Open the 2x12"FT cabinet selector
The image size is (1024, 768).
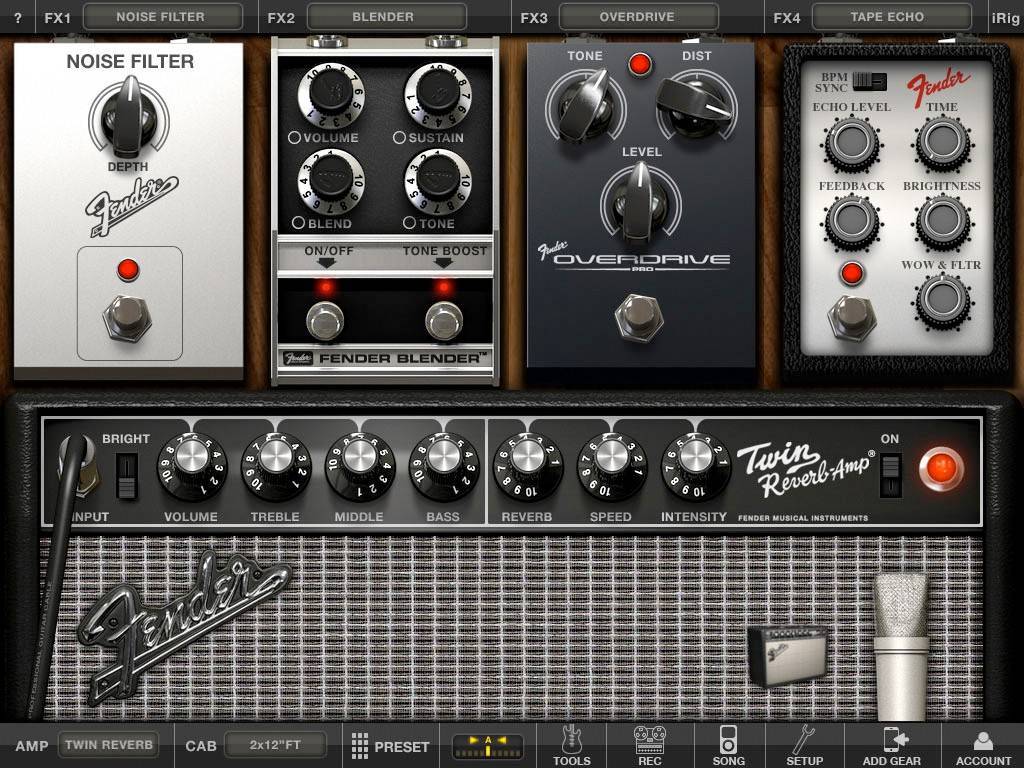click(x=275, y=745)
